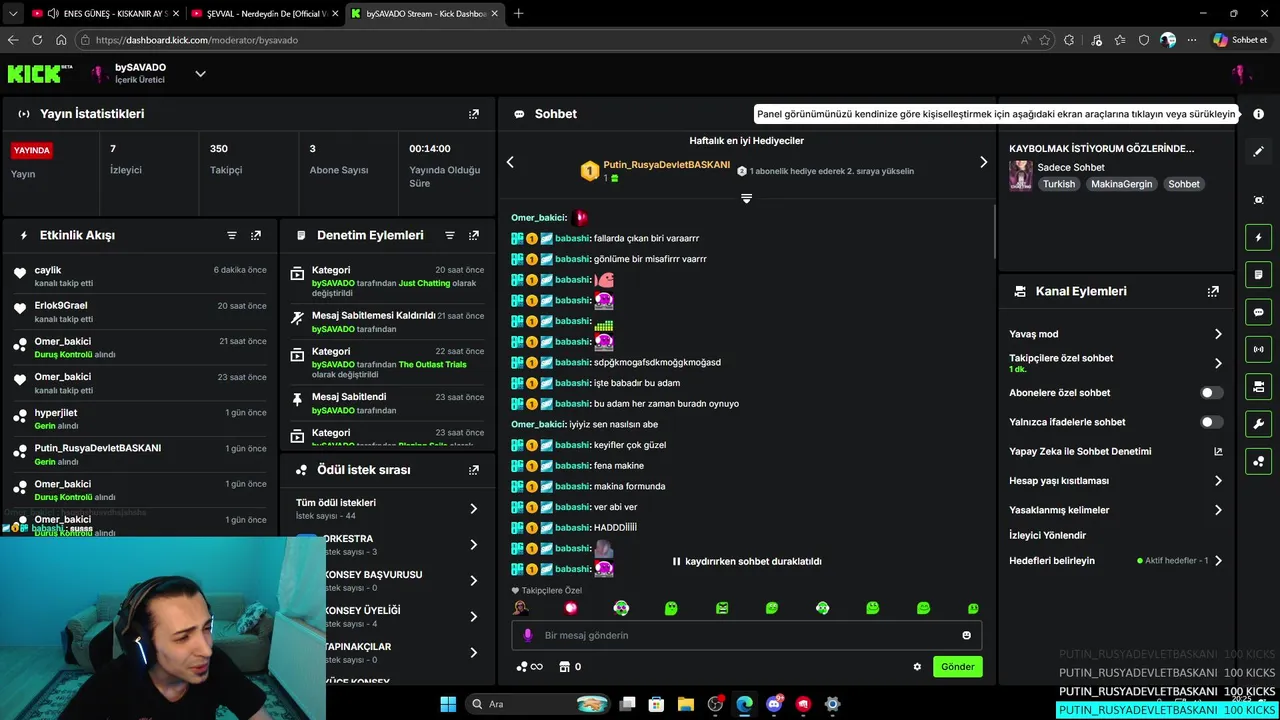The height and width of the screenshot is (720, 1280).
Task: Pop out the Ödül istek sırası panel
Action: point(474,469)
